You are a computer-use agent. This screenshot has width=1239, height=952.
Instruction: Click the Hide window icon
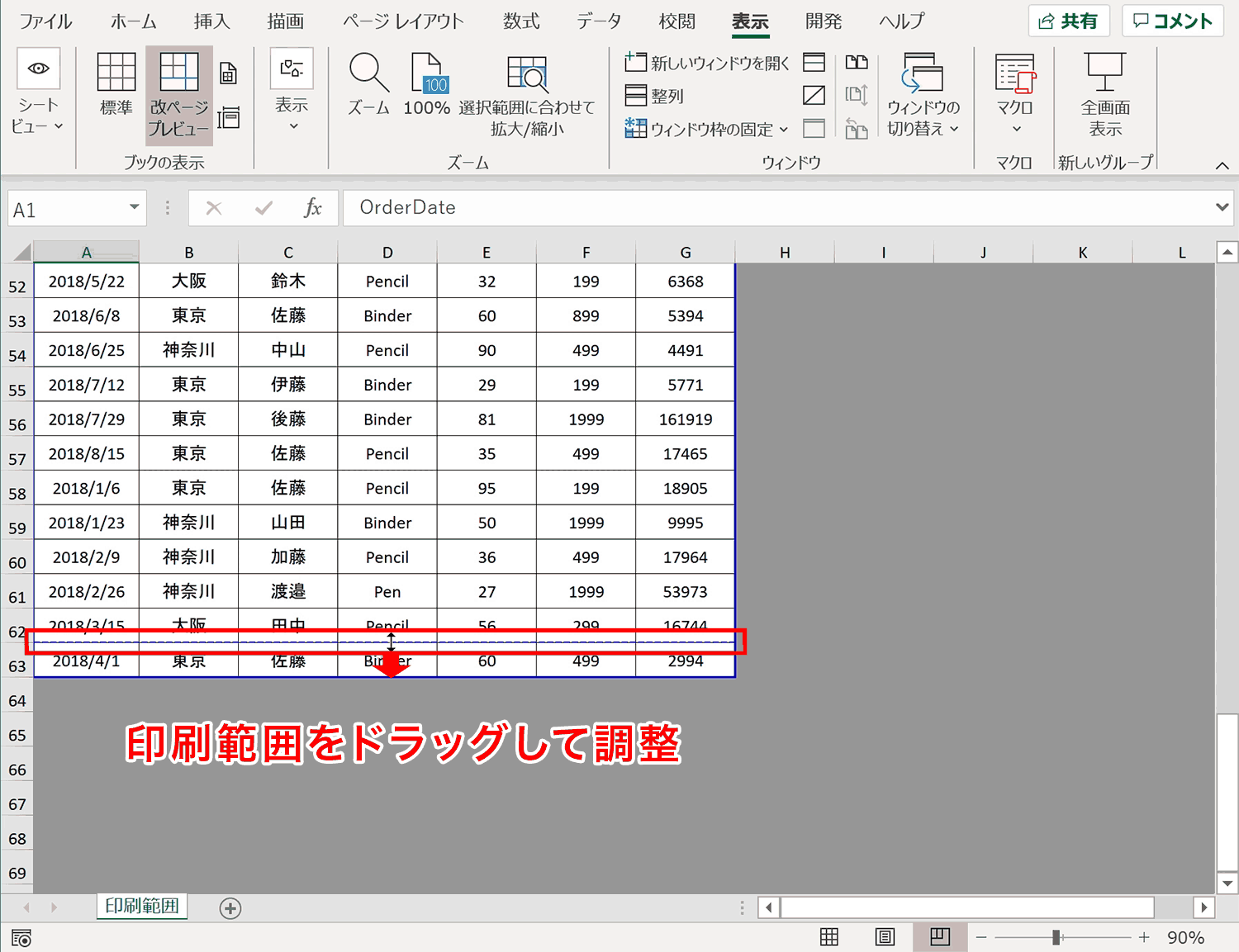[x=814, y=96]
